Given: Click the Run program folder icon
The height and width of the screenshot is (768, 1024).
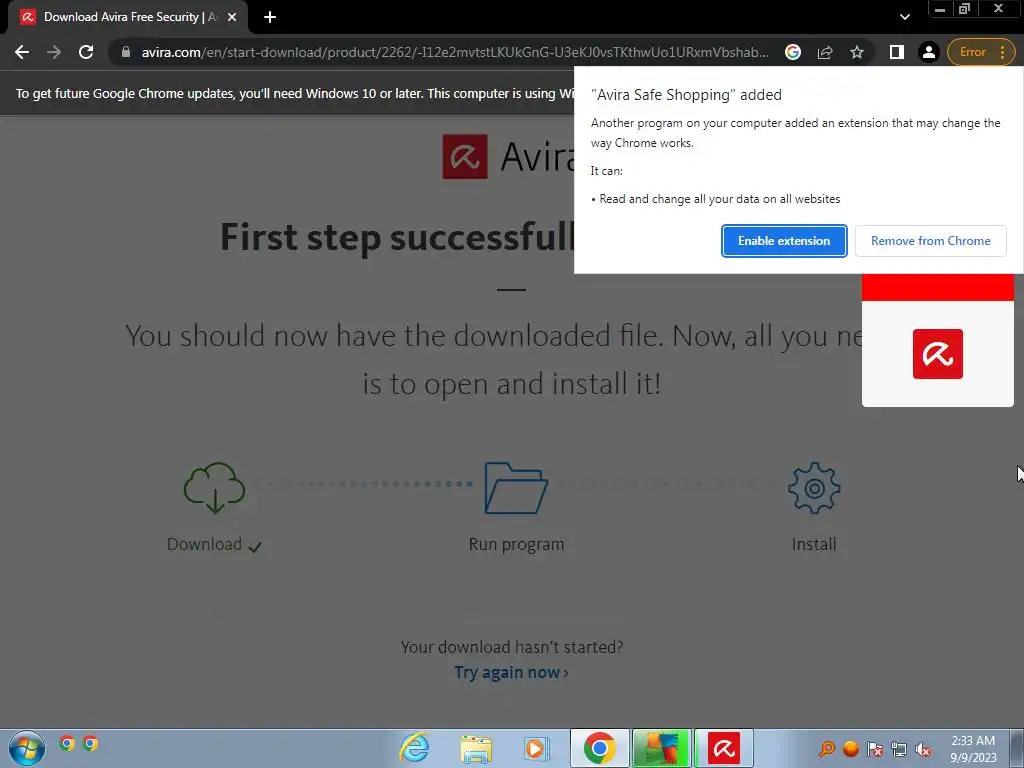Looking at the screenshot, I should pos(516,488).
